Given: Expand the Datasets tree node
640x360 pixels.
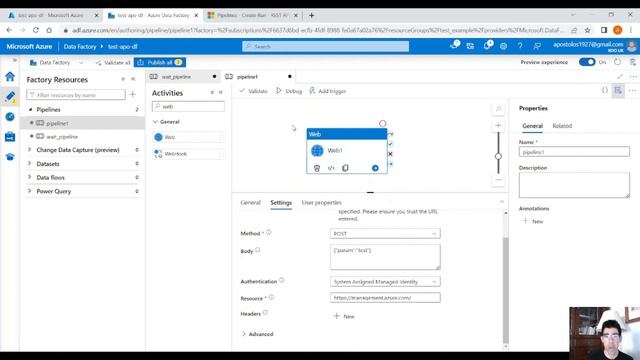Looking at the screenshot, I should [29, 164].
